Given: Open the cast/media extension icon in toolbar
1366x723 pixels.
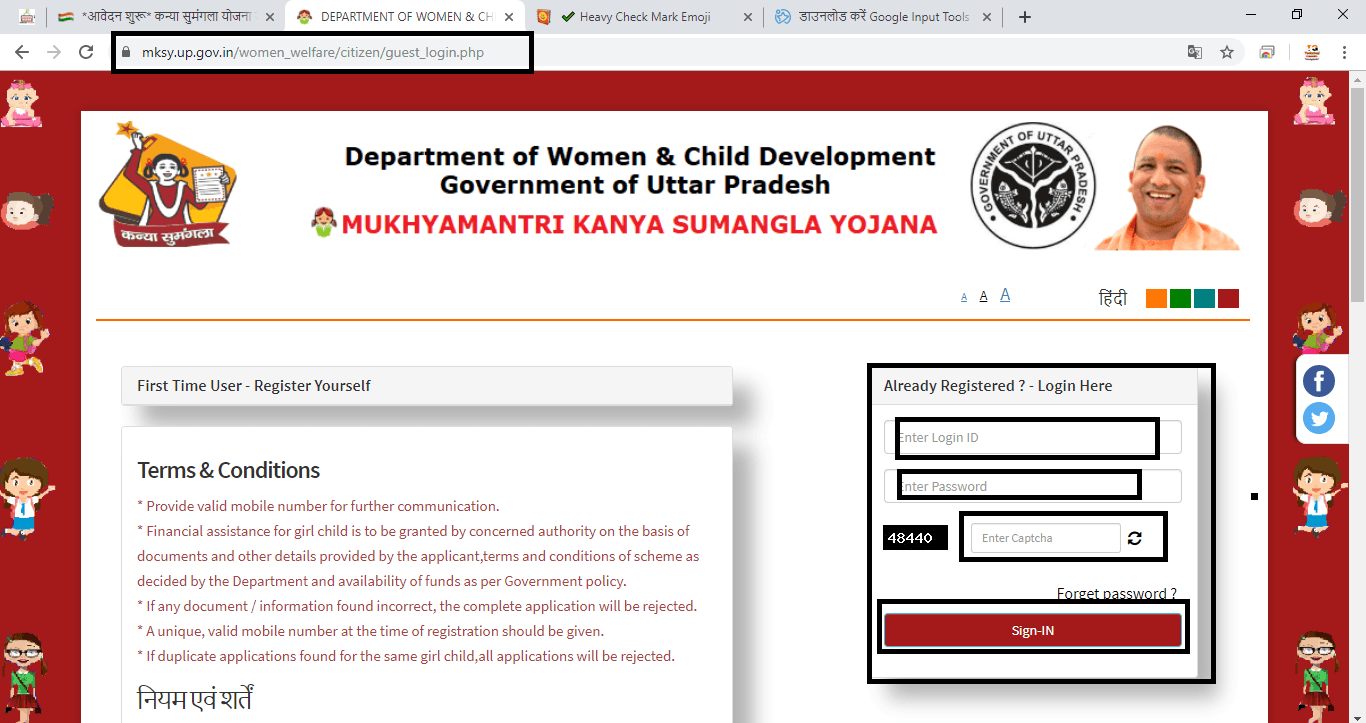Looking at the screenshot, I should [1267, 52].
